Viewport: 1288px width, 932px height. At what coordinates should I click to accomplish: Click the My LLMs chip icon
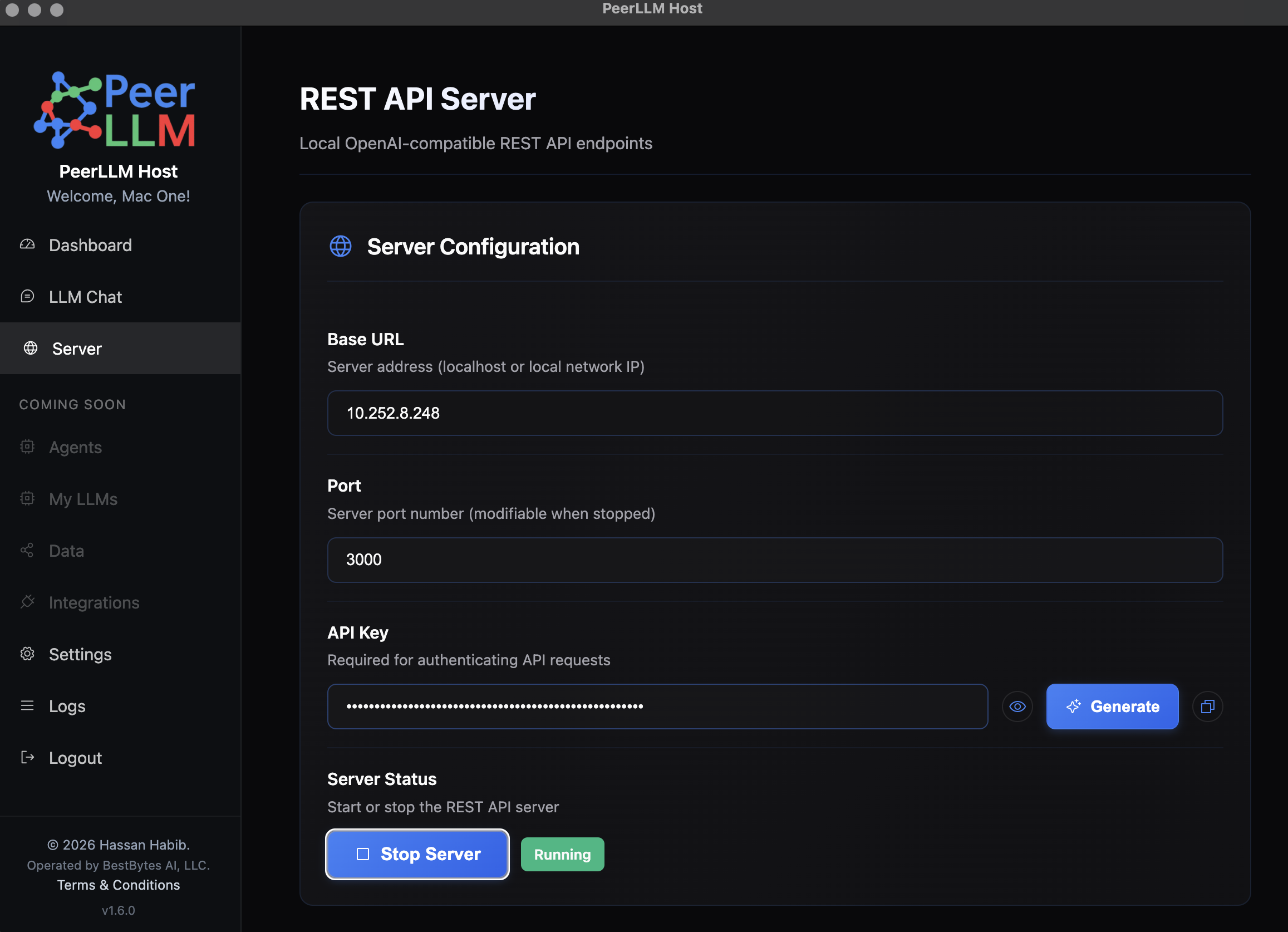27,499
